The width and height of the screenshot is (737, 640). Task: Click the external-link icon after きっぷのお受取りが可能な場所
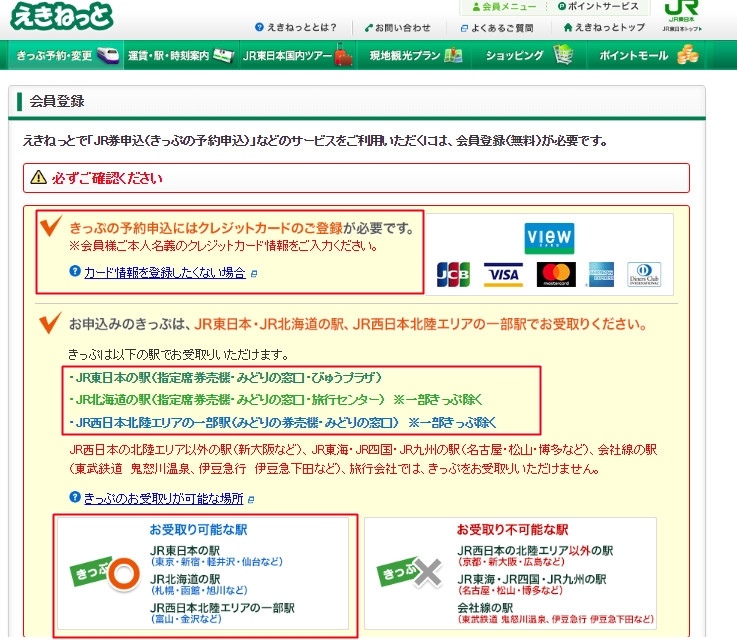coord(251,500)
